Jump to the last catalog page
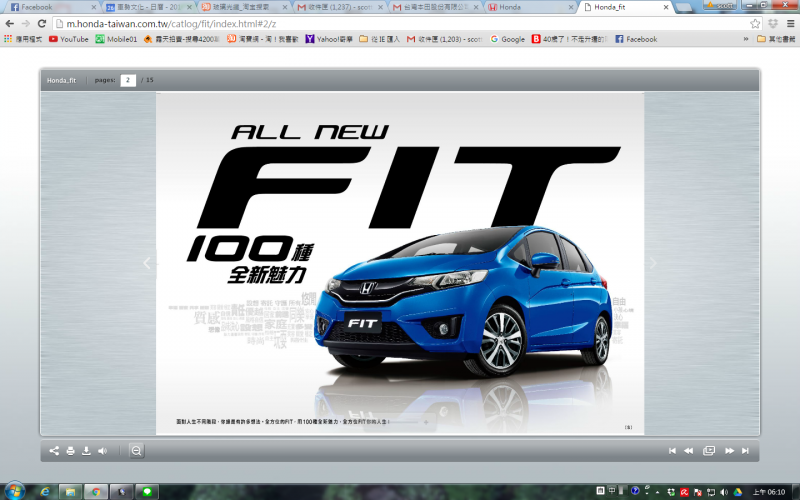 745,451
